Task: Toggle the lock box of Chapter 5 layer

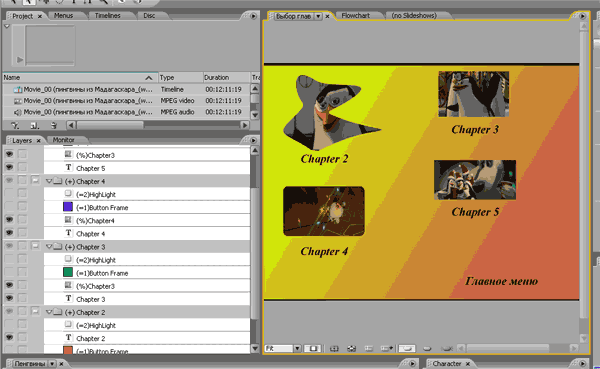Action: click(23, 167)
